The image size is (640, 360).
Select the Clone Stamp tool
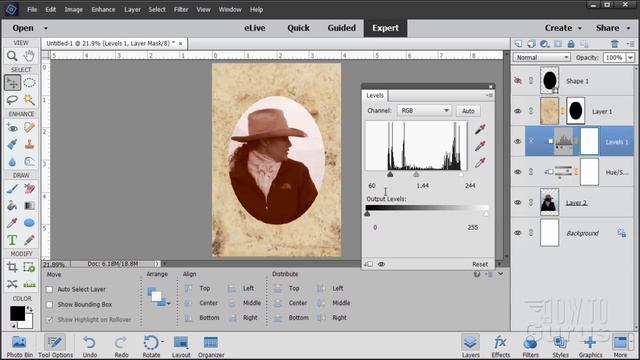coord(29,144)
